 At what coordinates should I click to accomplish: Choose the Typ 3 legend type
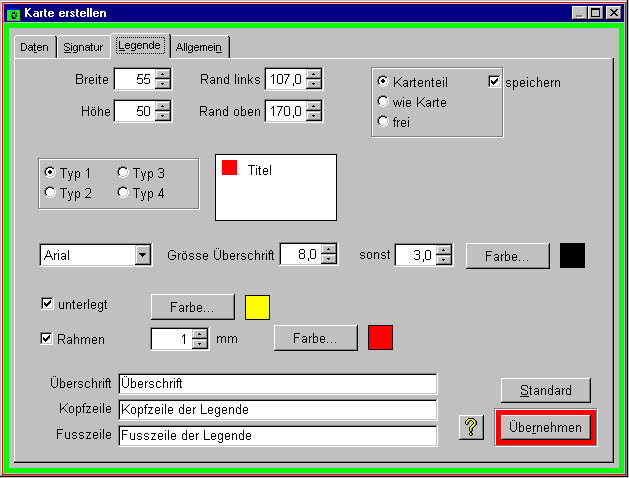click(x=124, y=173)
